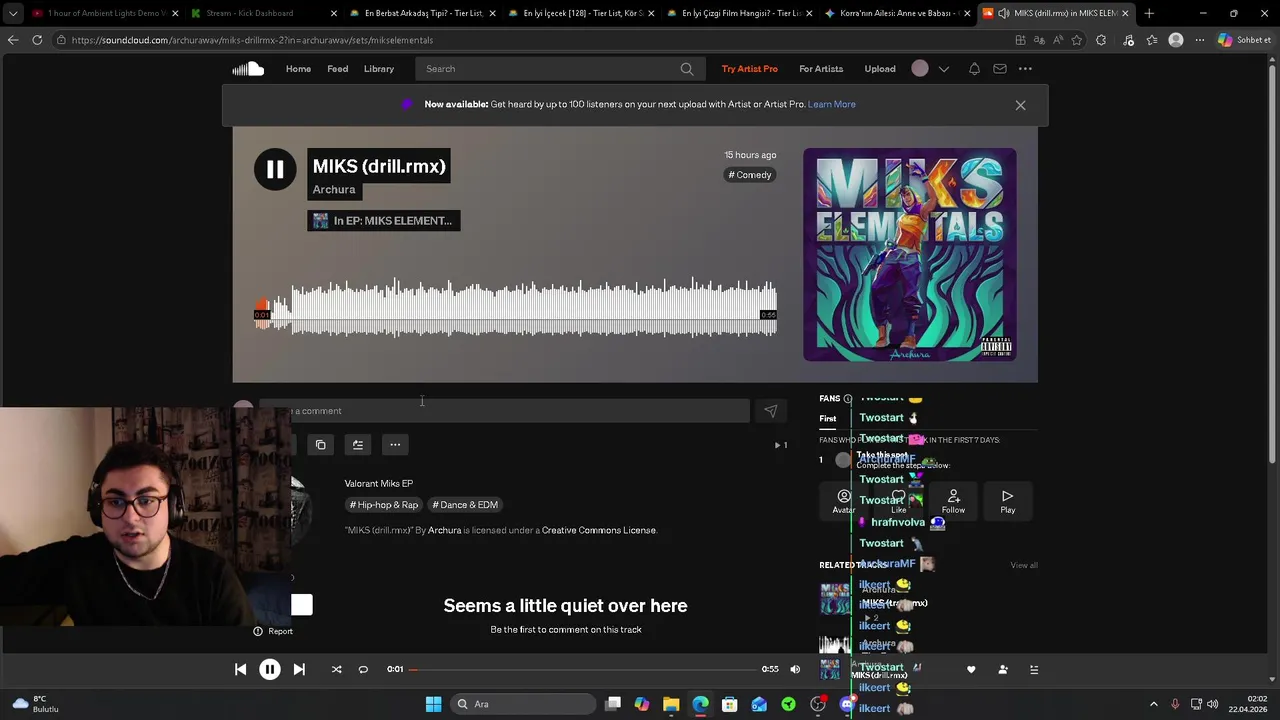Seek within the track waveform
This screenshot has height=720, width=1280.
tap(515, 308)
